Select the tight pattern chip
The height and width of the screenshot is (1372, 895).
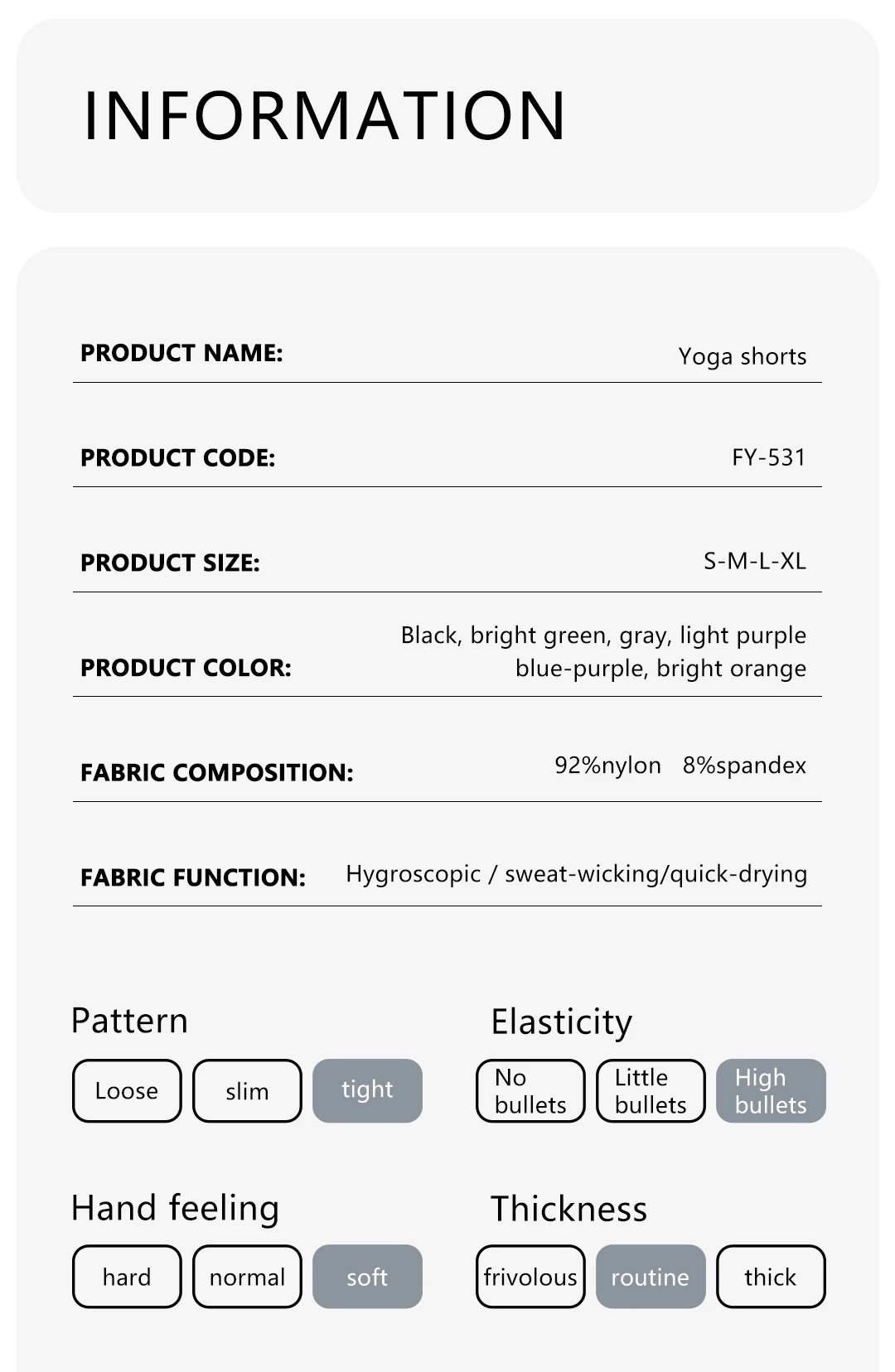(367, 1090)
